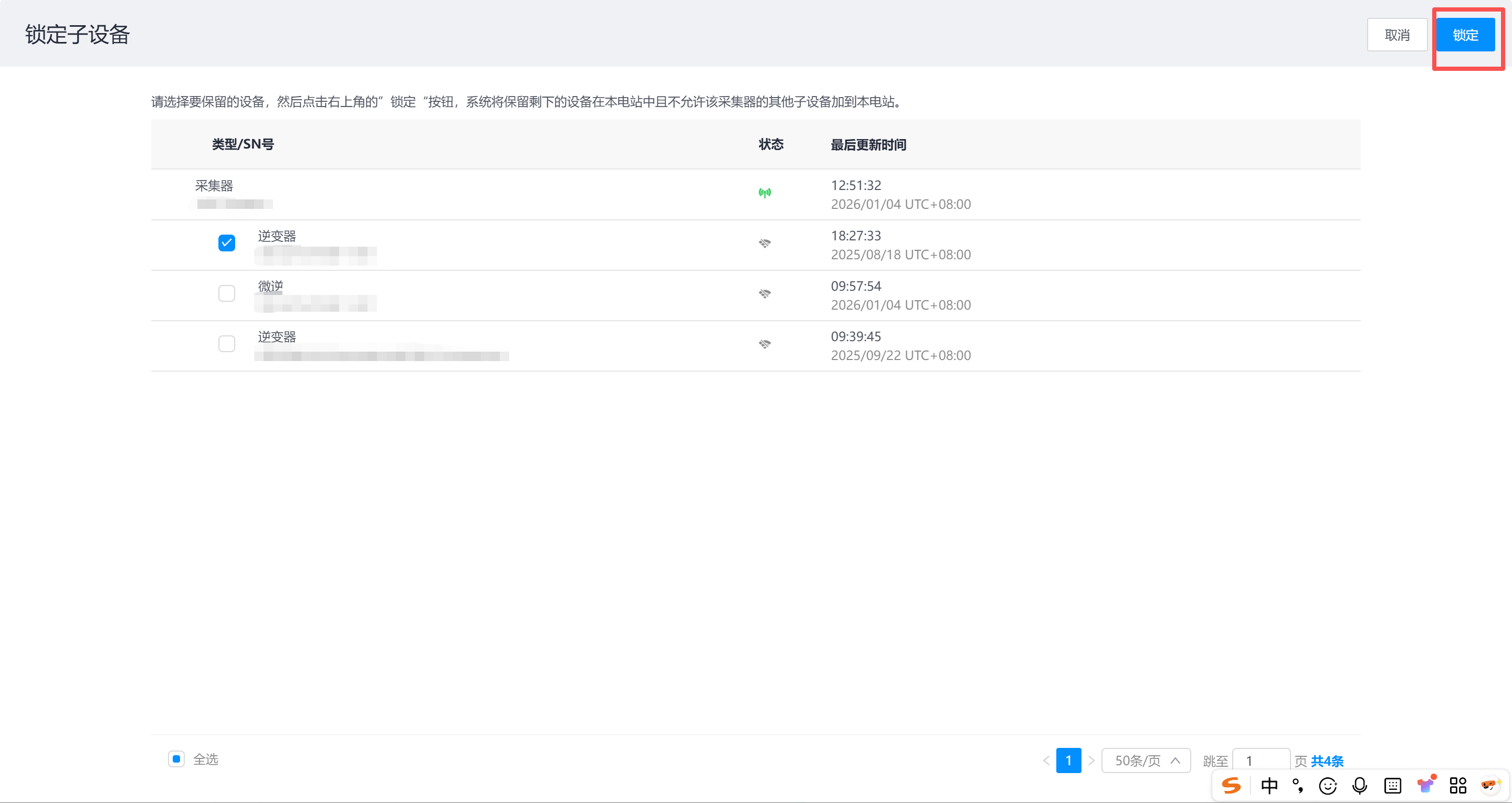Viewport: 1512px width, 803px height.
Task: Check the 微逆 device checkbox
Action: tap(227, 293)
